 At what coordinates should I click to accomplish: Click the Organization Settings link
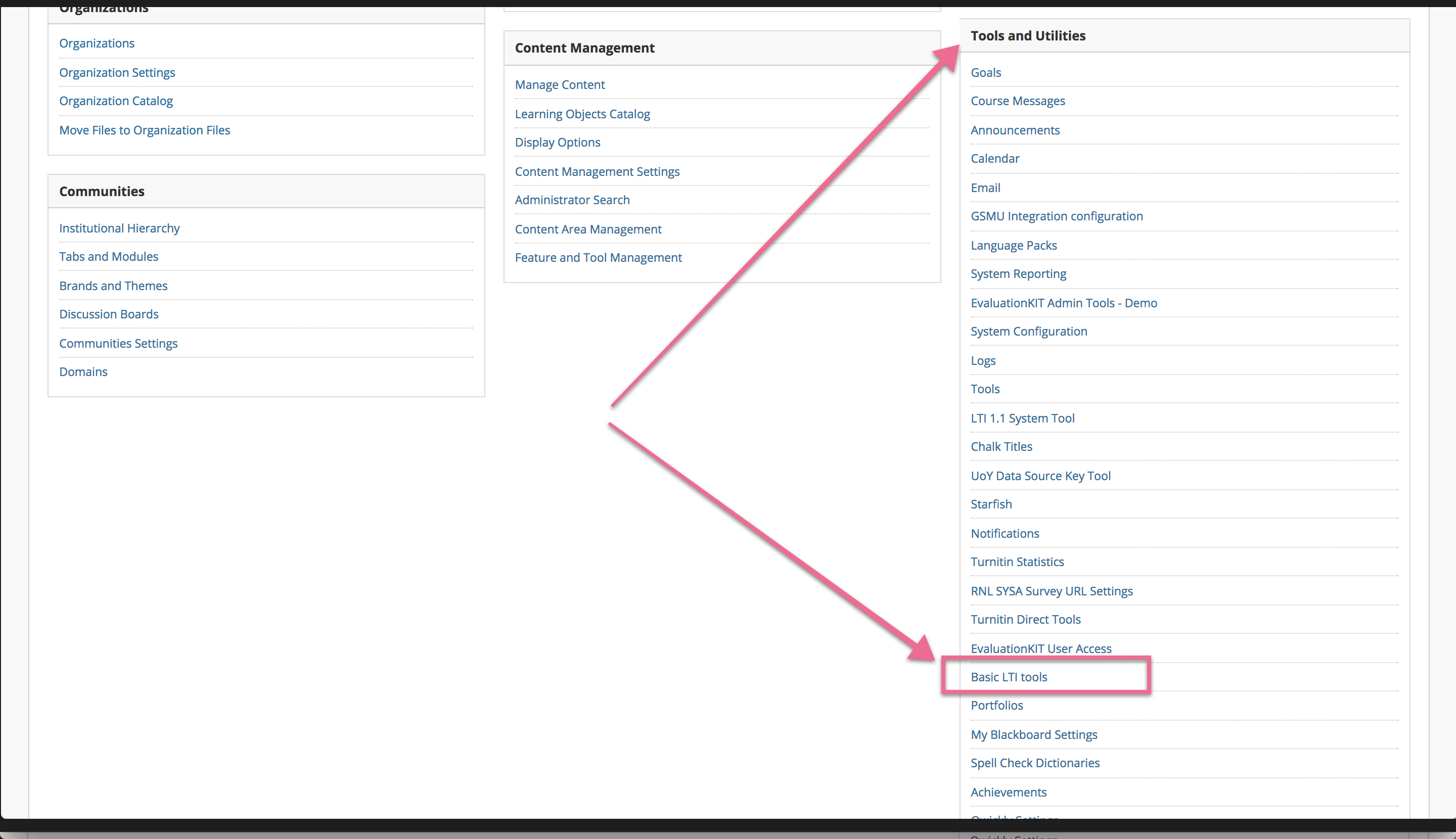point(117,73)
